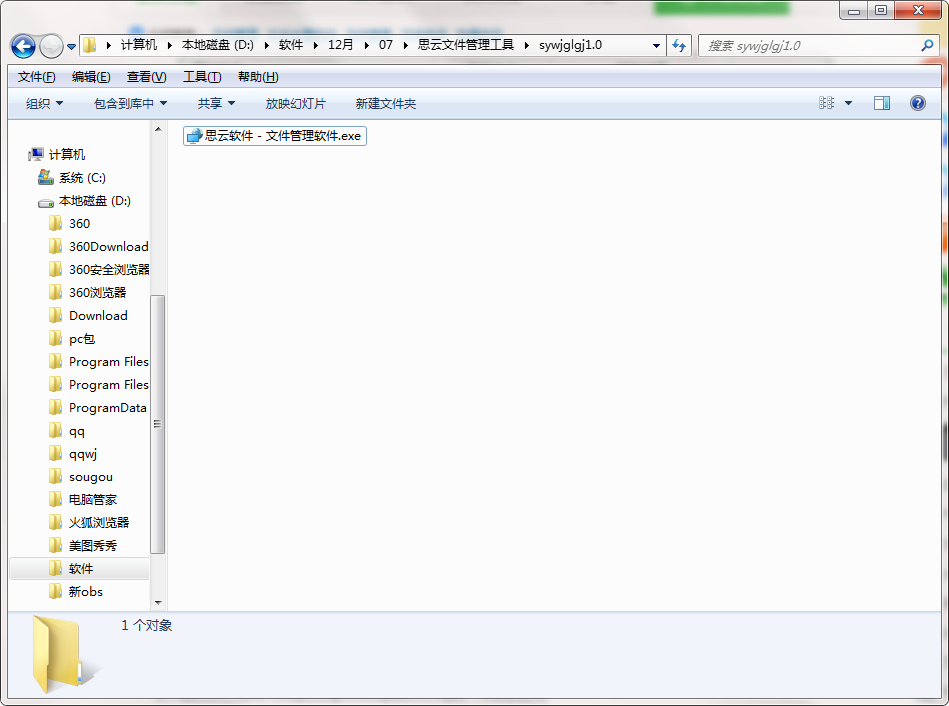Launch 思云软件 - 文件管理软件.exe

(274, 136)
